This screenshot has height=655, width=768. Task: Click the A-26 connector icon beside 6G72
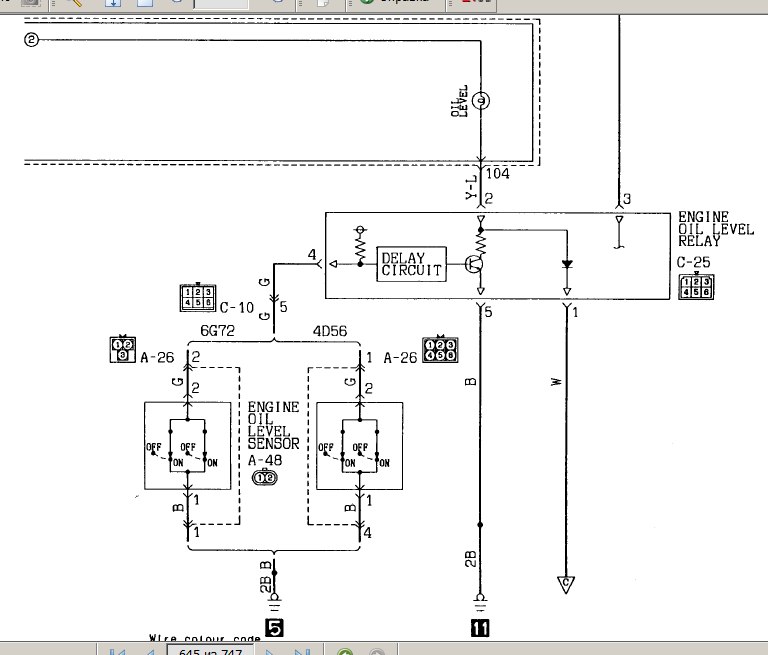122,348
